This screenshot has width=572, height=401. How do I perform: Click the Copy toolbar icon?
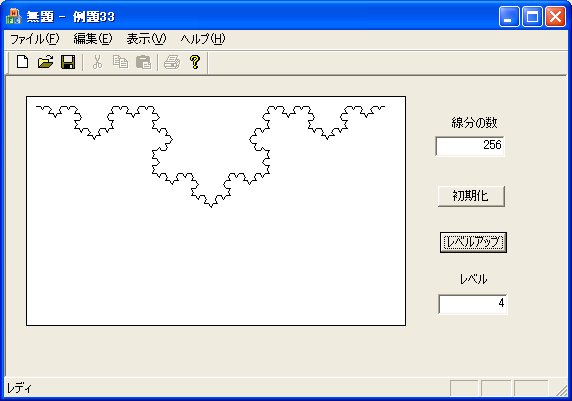(120, 62)
